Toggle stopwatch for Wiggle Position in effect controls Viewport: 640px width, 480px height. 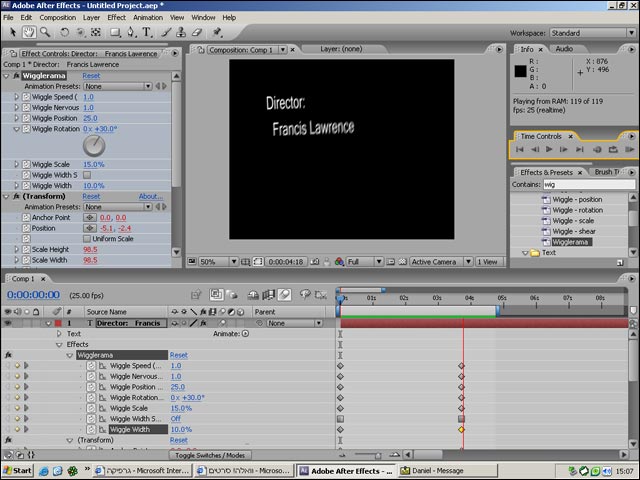[x=26, y=118]
